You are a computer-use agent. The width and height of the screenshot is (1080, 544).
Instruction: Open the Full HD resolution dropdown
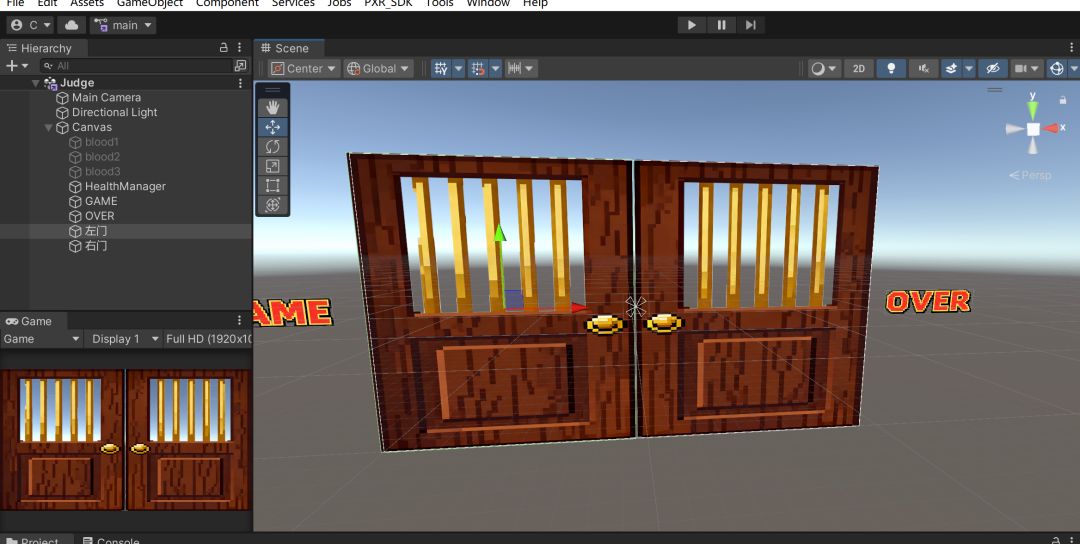pos(208,339)
